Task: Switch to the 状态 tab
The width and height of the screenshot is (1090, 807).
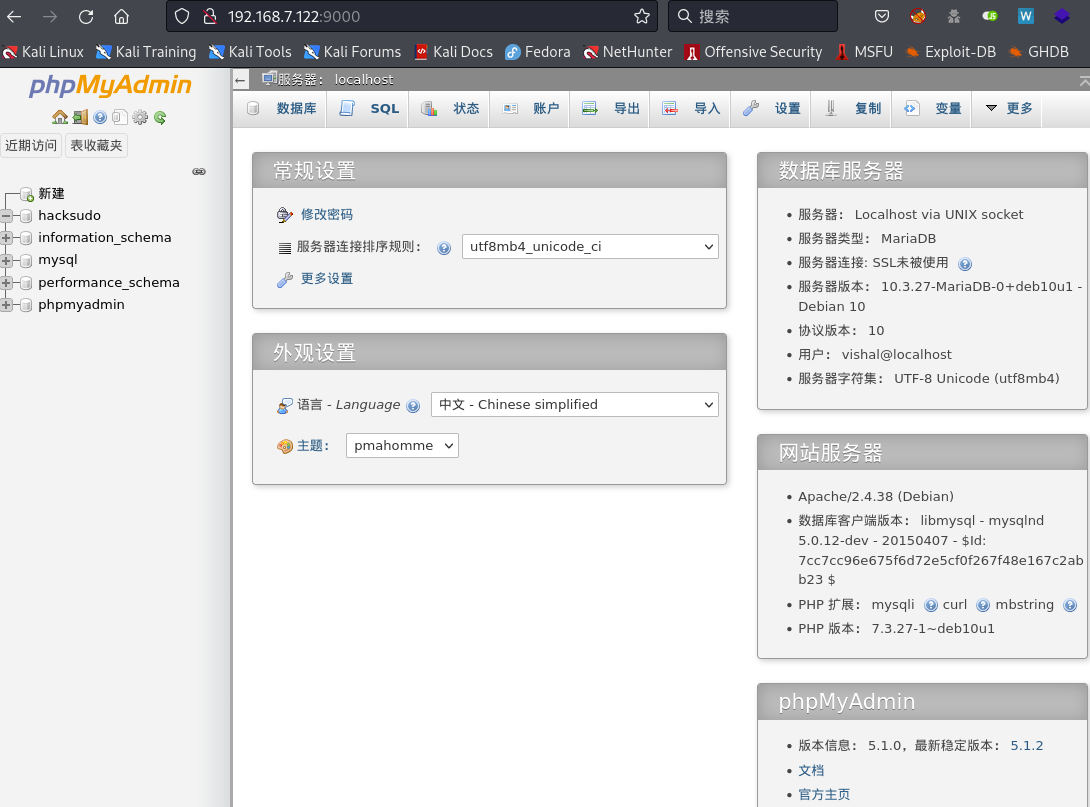Action: click(450, 108)
